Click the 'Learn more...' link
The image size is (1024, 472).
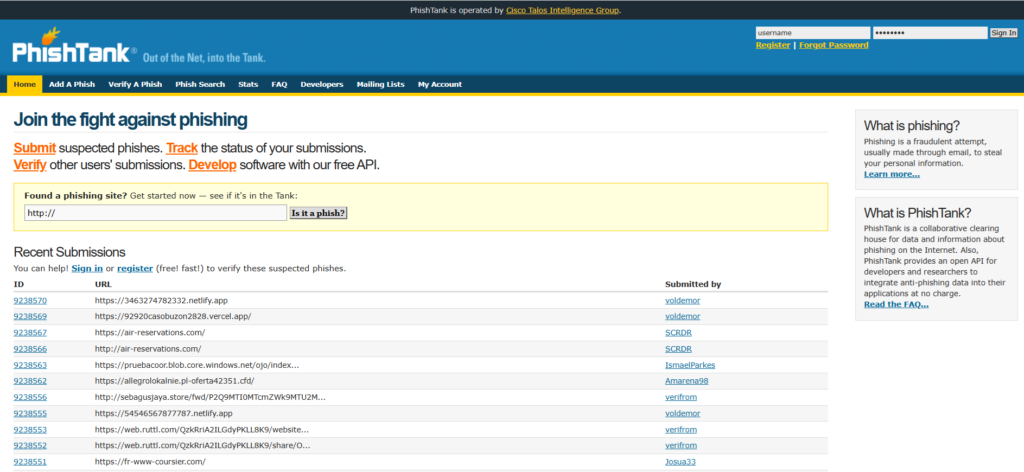pyautogui.click(x=891, y=174)
